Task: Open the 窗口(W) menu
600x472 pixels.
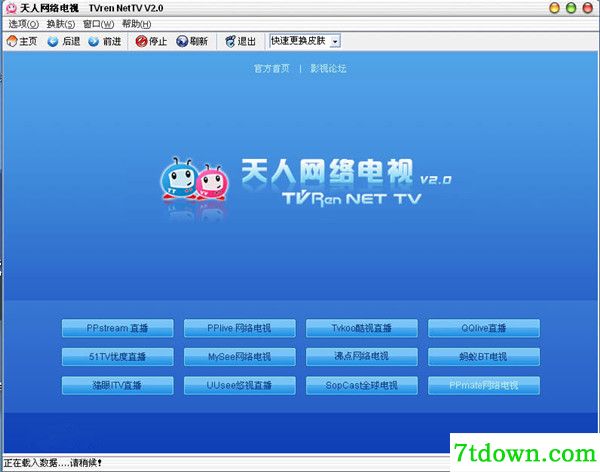Action: click(98, 24)
